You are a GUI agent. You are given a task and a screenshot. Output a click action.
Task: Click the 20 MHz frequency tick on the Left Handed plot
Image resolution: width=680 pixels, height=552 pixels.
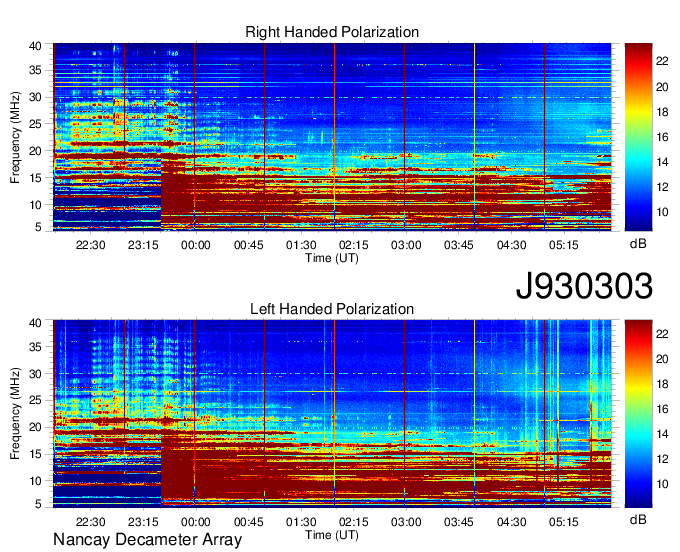pos(35,428)
